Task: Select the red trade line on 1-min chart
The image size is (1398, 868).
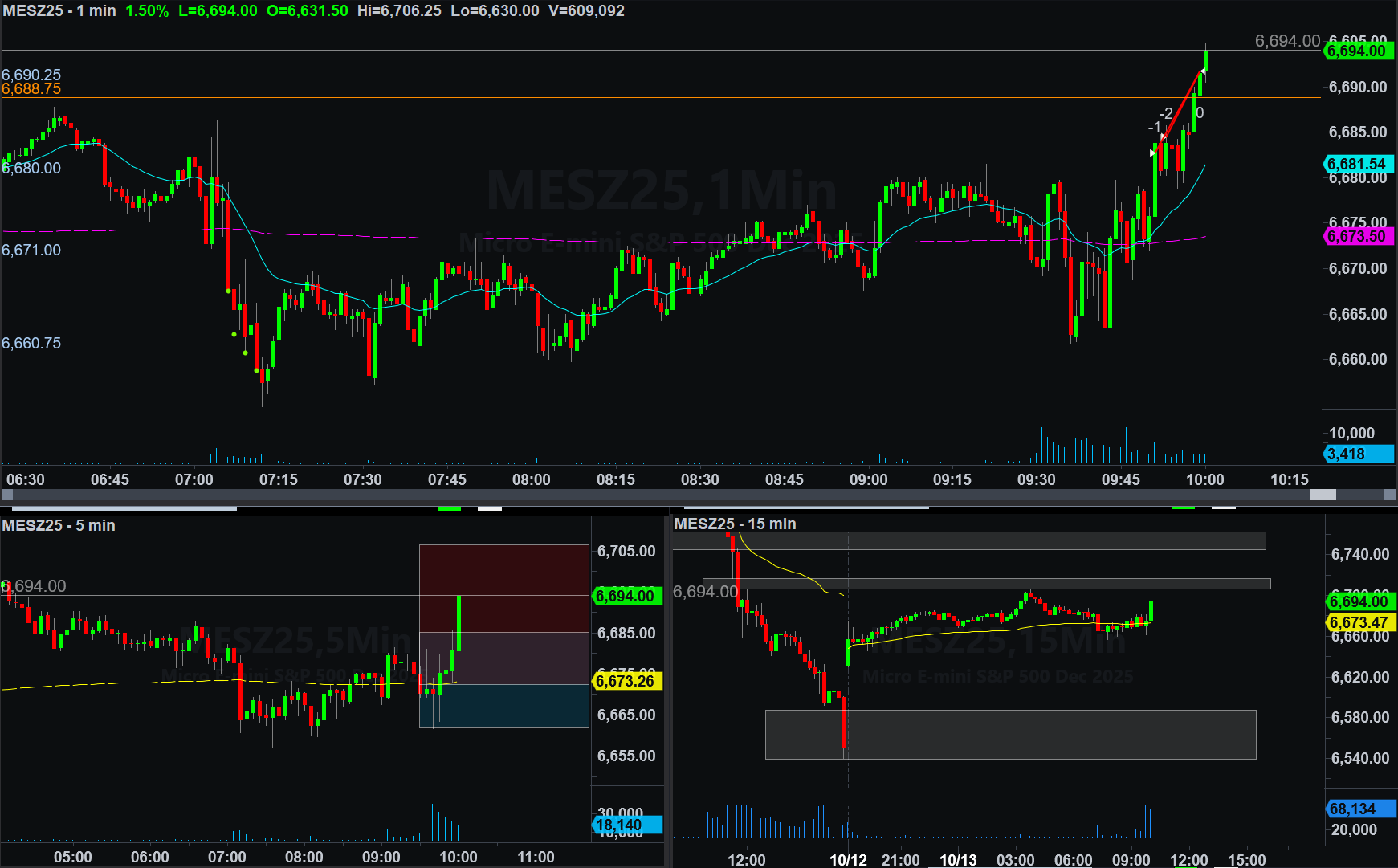Action: pyautogui.click(x=1182, y=104)
